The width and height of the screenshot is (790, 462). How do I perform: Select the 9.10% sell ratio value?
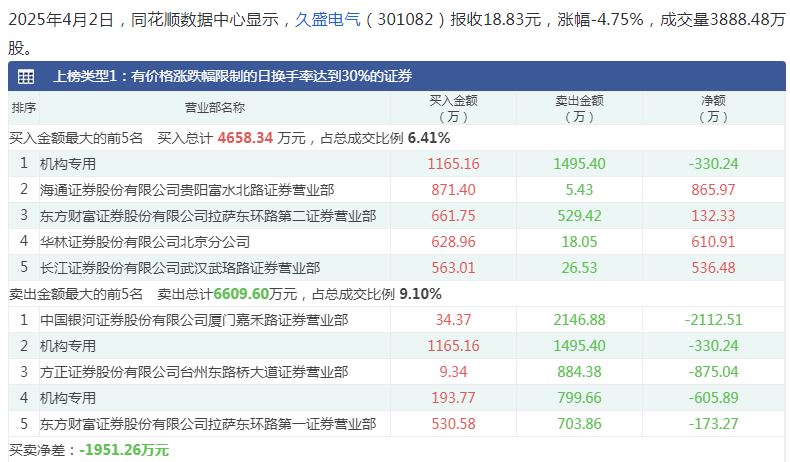coord(420,294)
